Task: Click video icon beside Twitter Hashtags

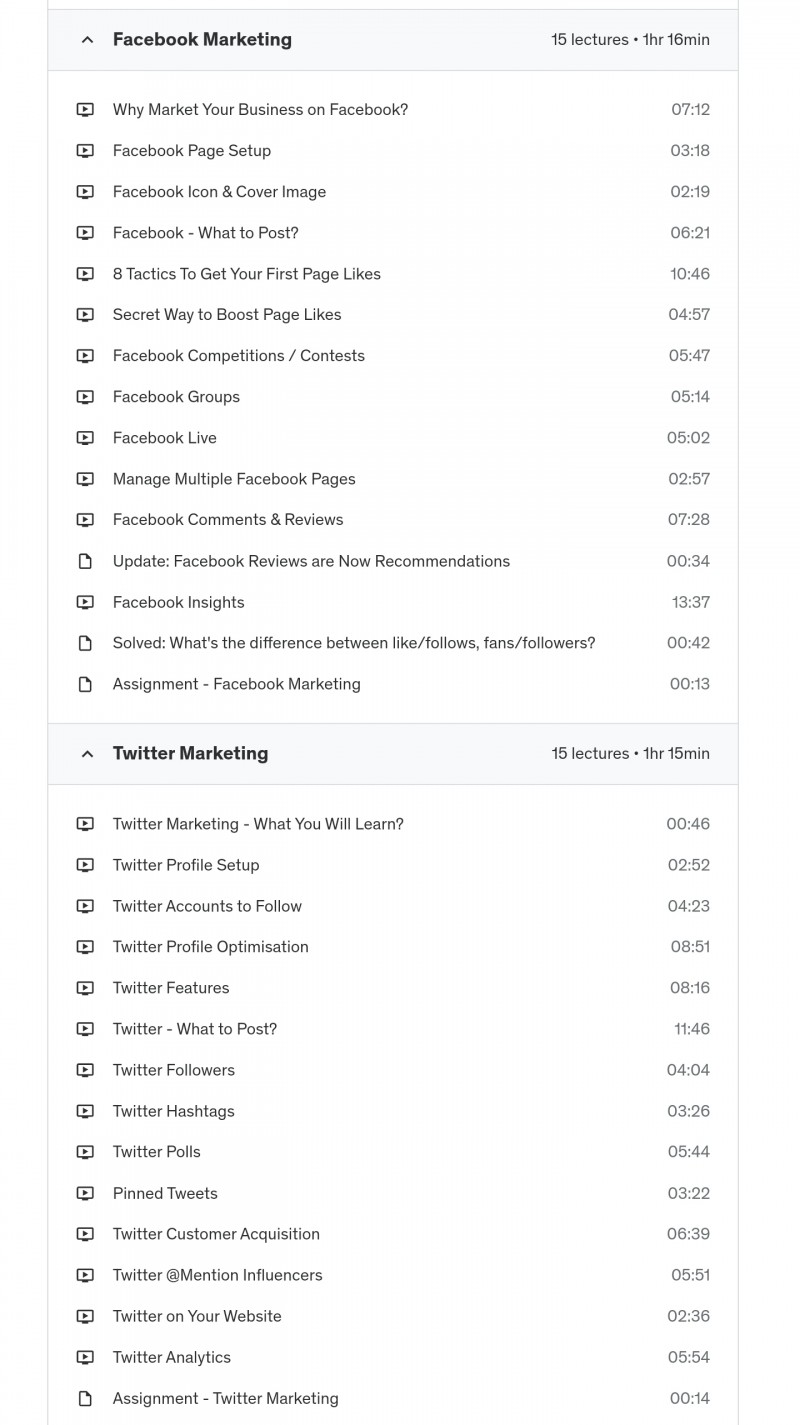Action: pos(85,1111)
